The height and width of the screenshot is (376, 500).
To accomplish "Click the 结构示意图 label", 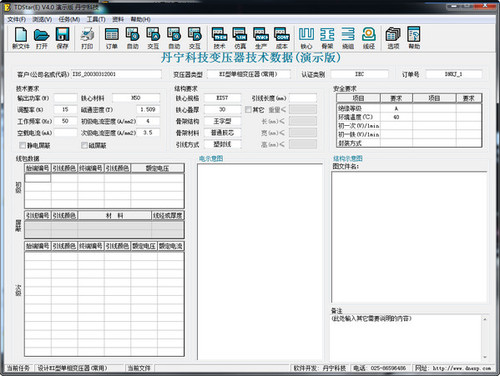I will point(348,159).
